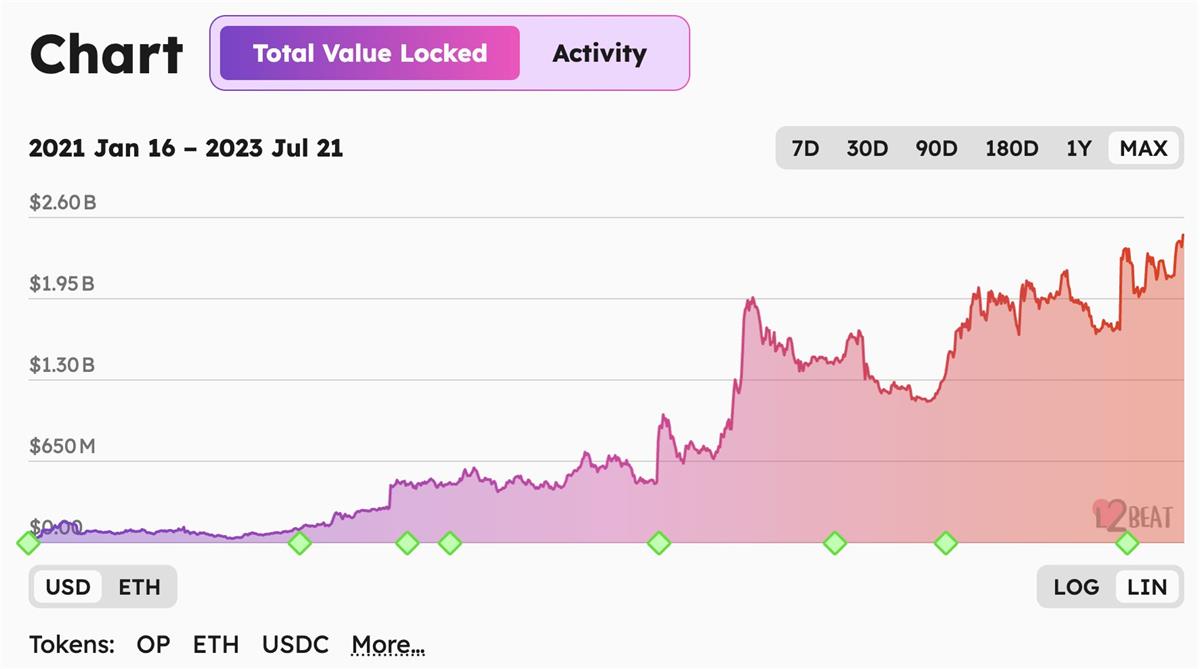Image resolution: width=1200 pixels, height=669 pixels.
Task: Click the fifth green milestone diamond marker
Action: [658, 543]
